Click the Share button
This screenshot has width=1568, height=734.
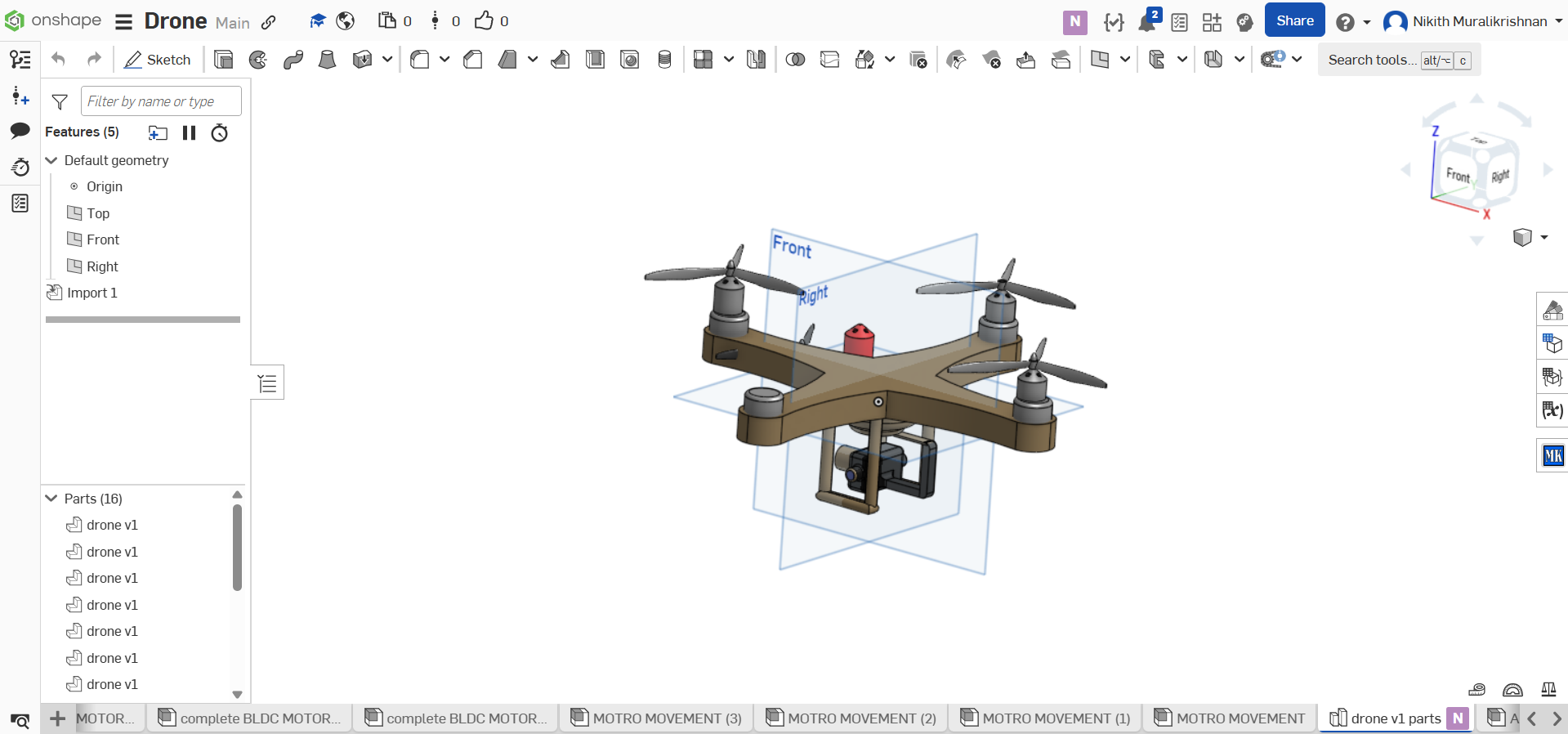[1294, 20]
